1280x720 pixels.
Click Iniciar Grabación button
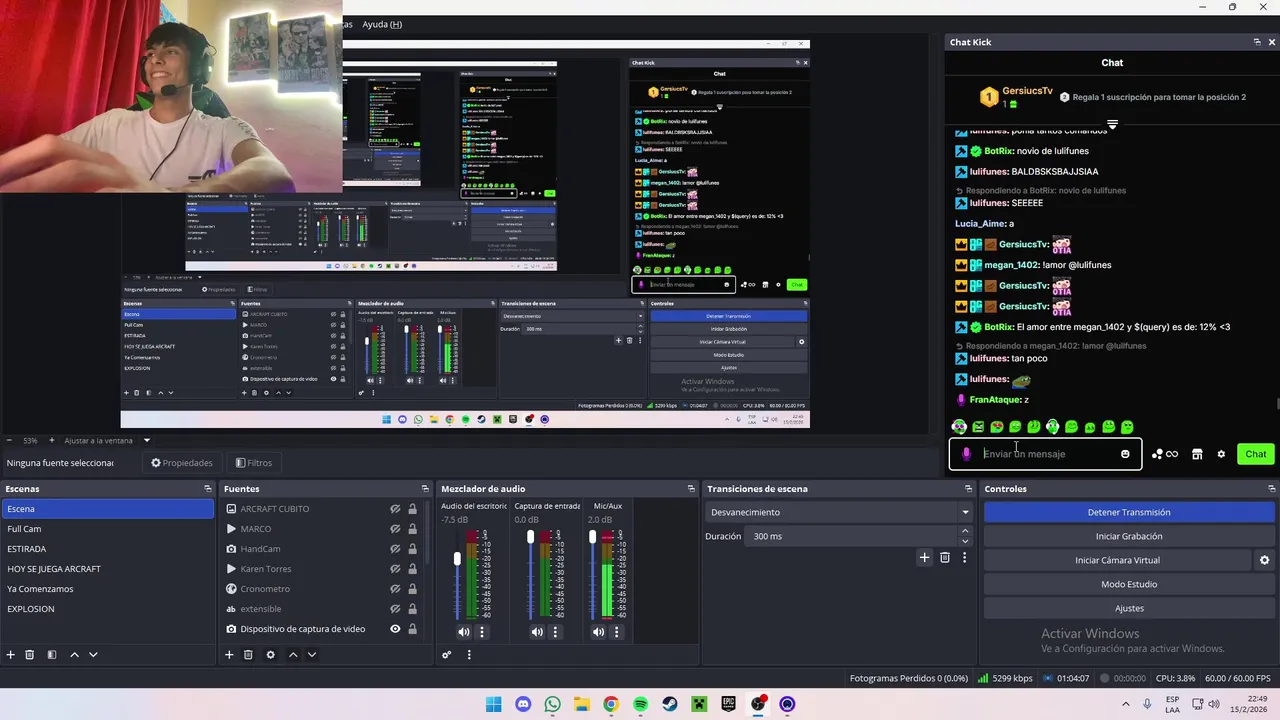coord(1129,536)
